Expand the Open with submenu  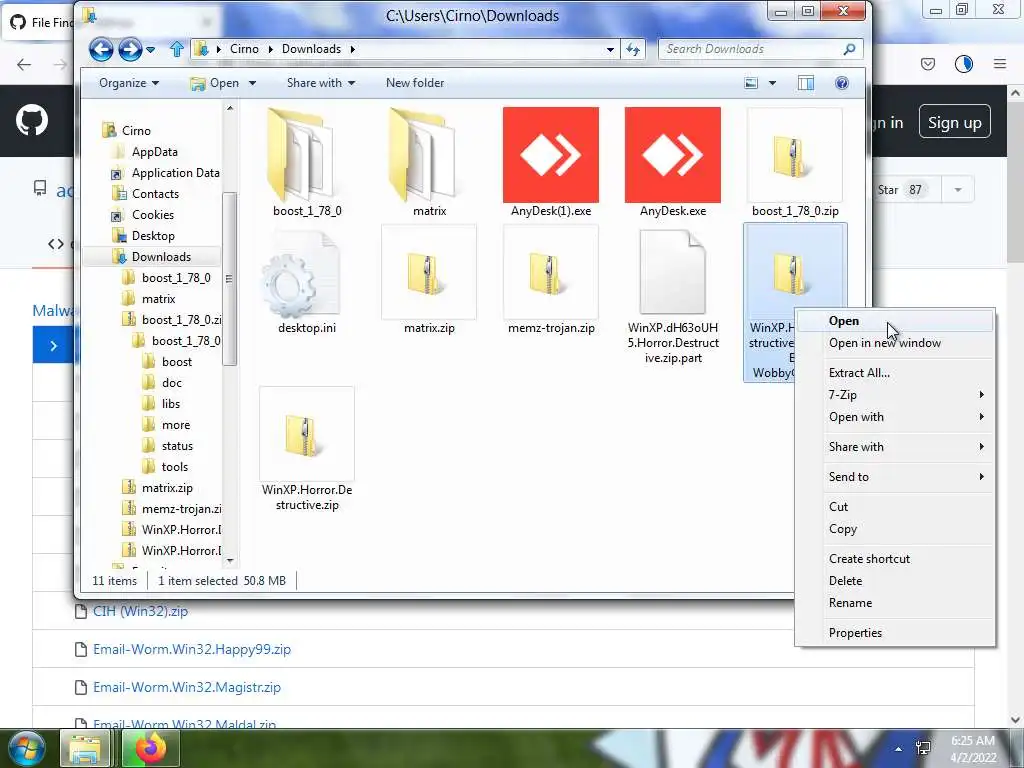coord(895,417)
